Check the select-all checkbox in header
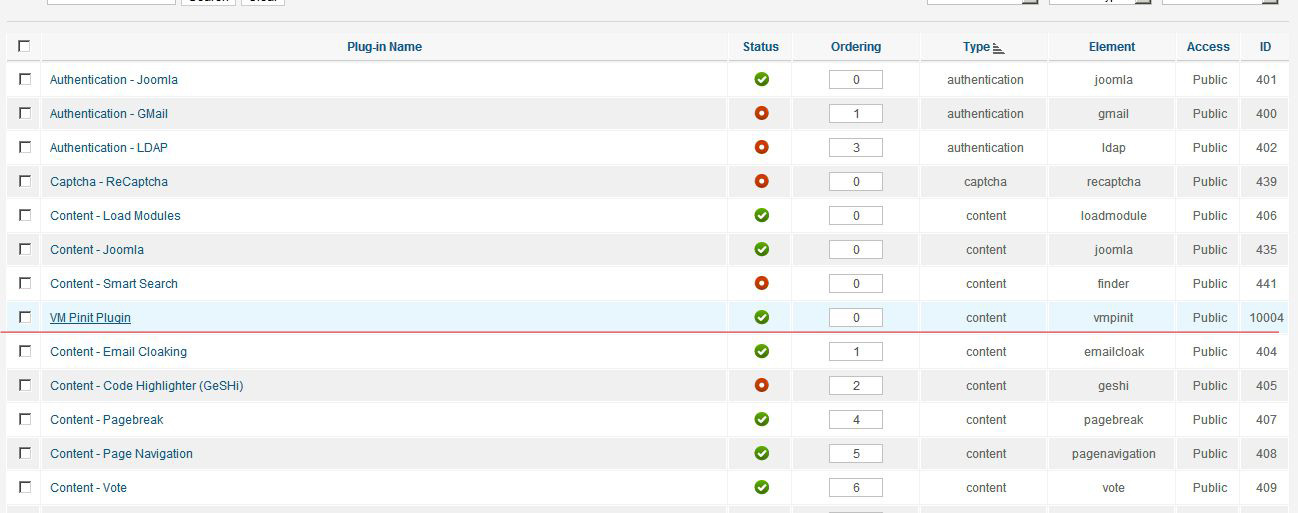 point(24,46)
